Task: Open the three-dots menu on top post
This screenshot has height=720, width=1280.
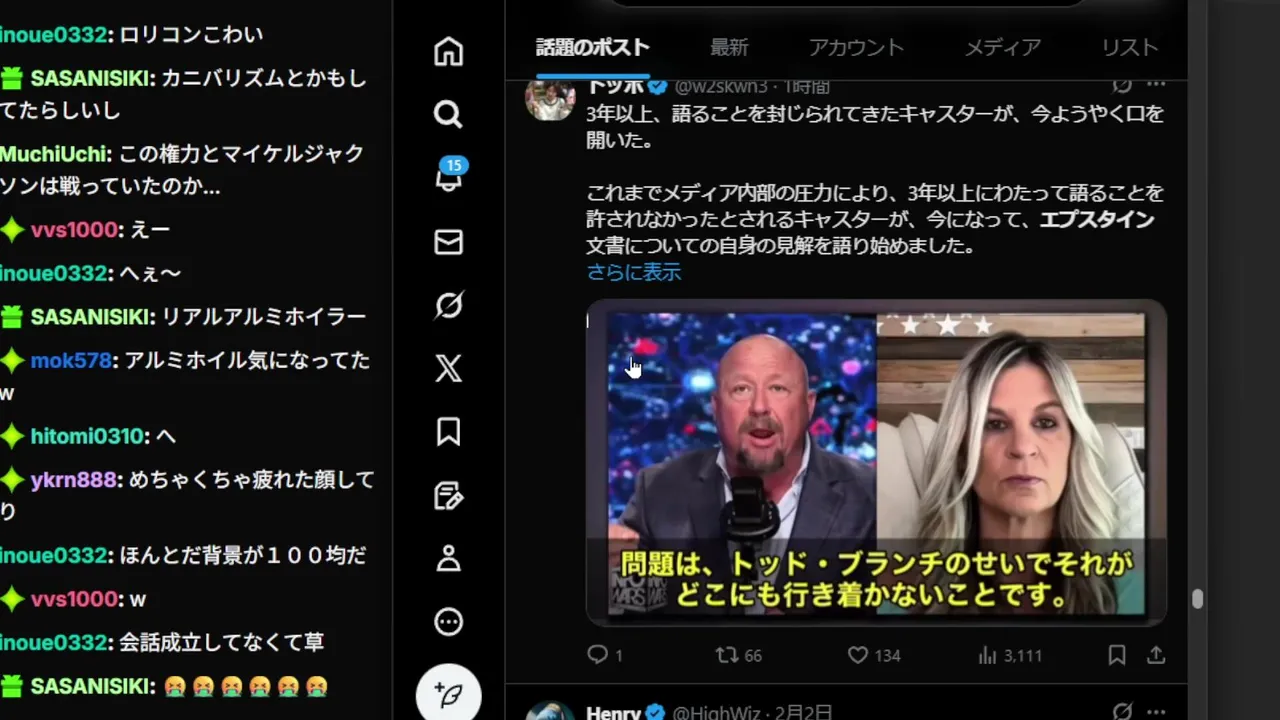Action: tap(1157, 86)
